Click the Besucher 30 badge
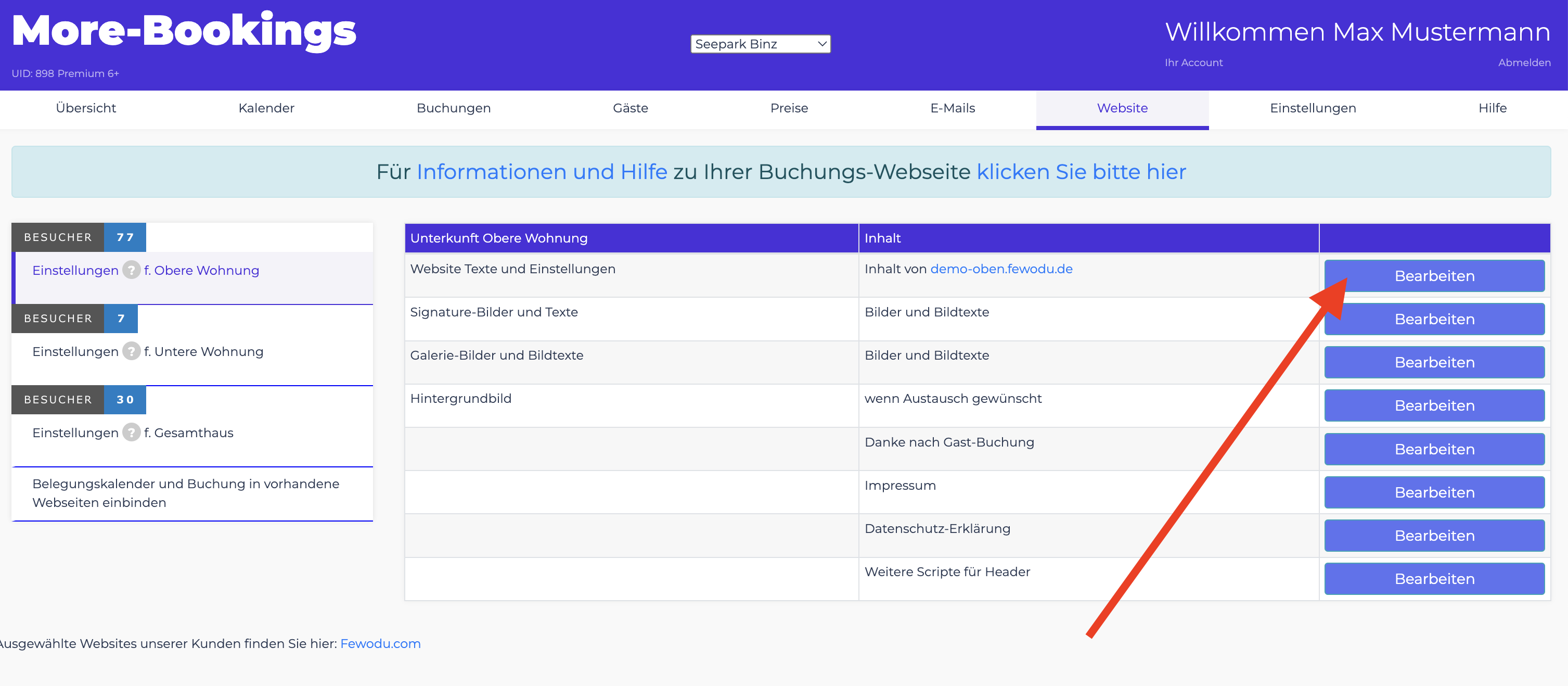The width and height of the screenshot is (1568, 686). click(79, 399)
